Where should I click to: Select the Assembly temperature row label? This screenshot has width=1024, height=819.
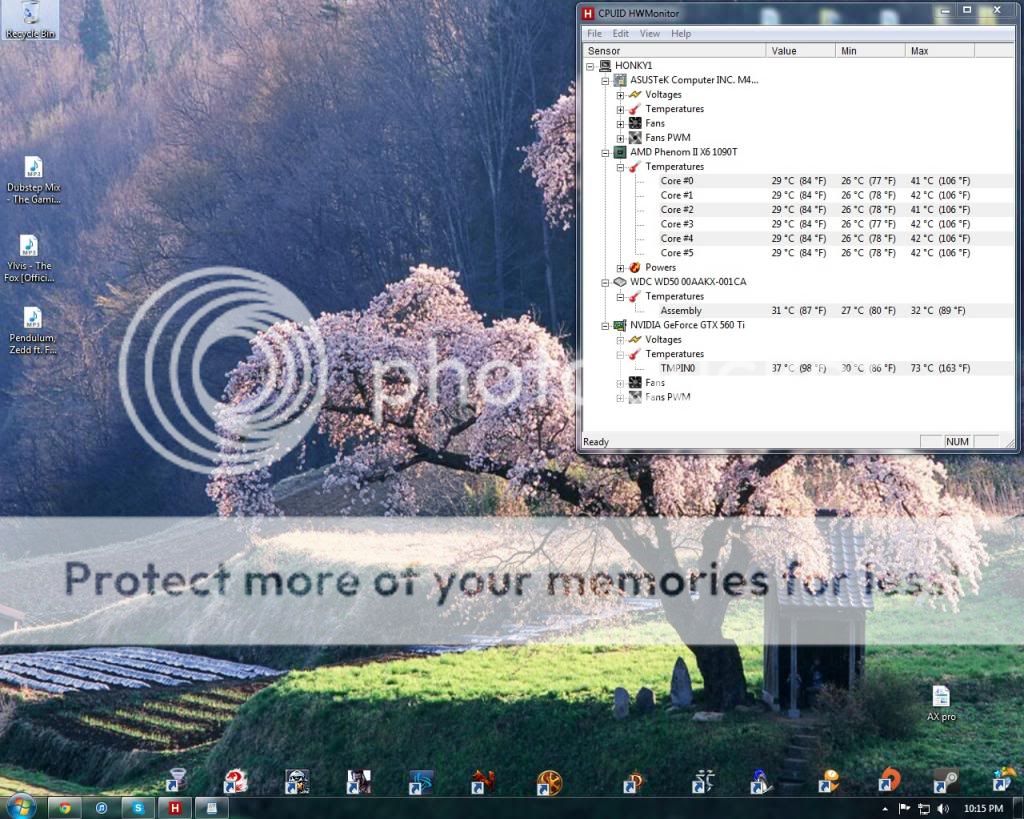(x=680, y=311)
